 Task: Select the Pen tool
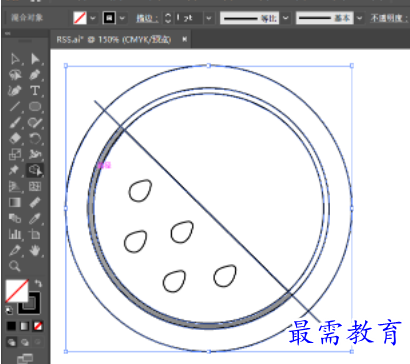click(35, 75)
